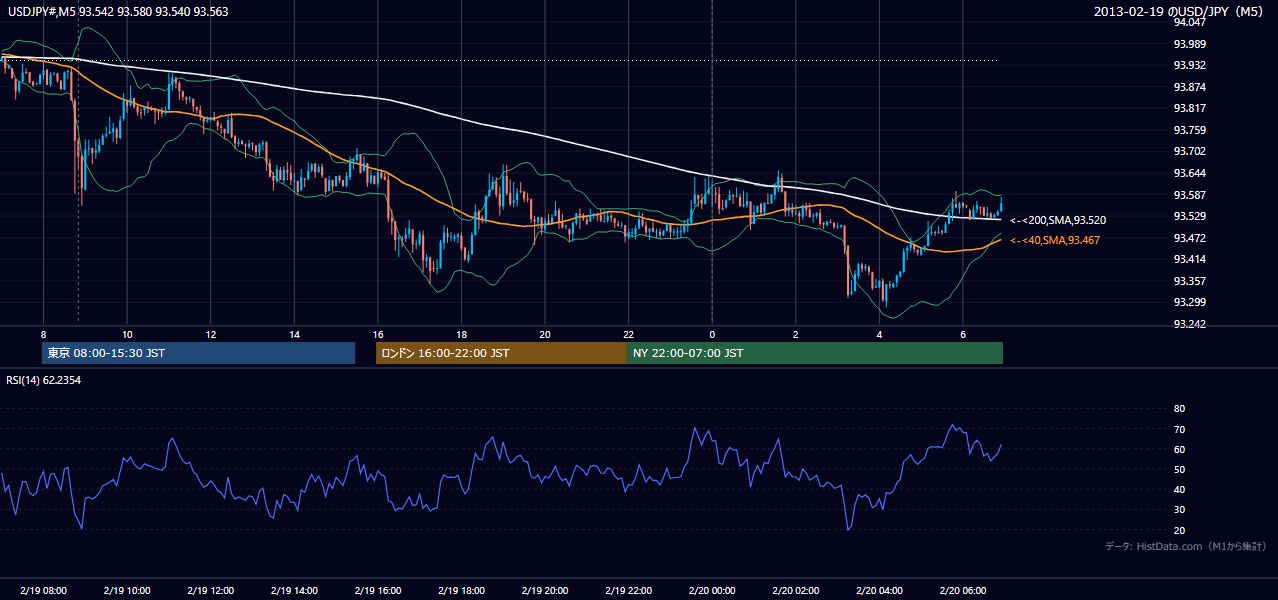This screenshot has width=1278, height=600.
Task: Click price axis value 93.242
Action: 1188,324
